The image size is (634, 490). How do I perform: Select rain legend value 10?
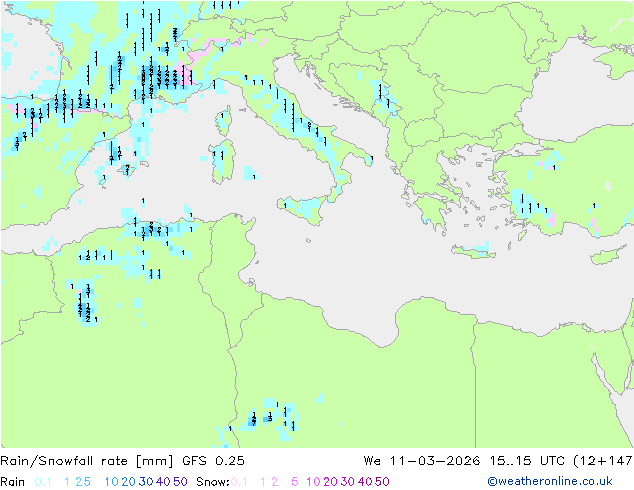point(112,482)
